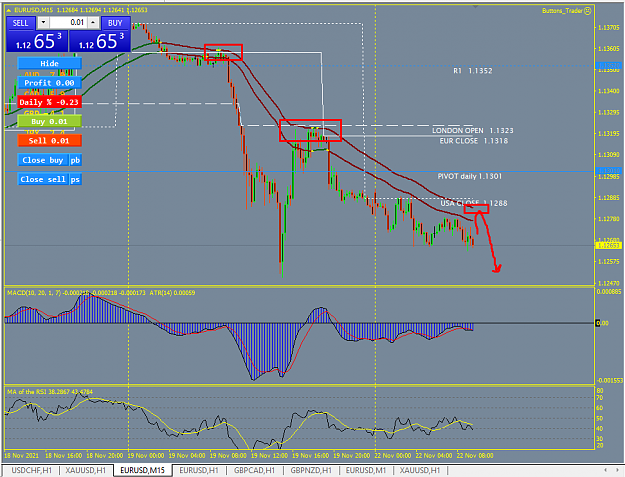Toggle the one-click trading panel arrow

[x=8, y=10]
